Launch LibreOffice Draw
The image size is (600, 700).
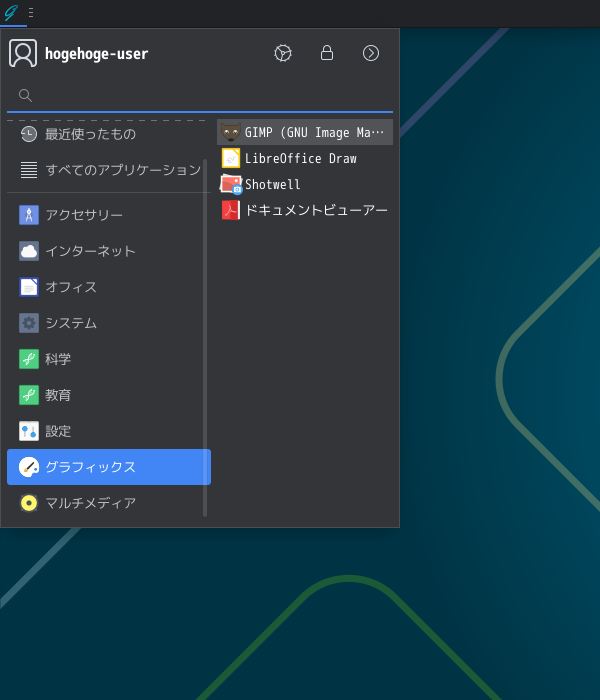point(305,158)
